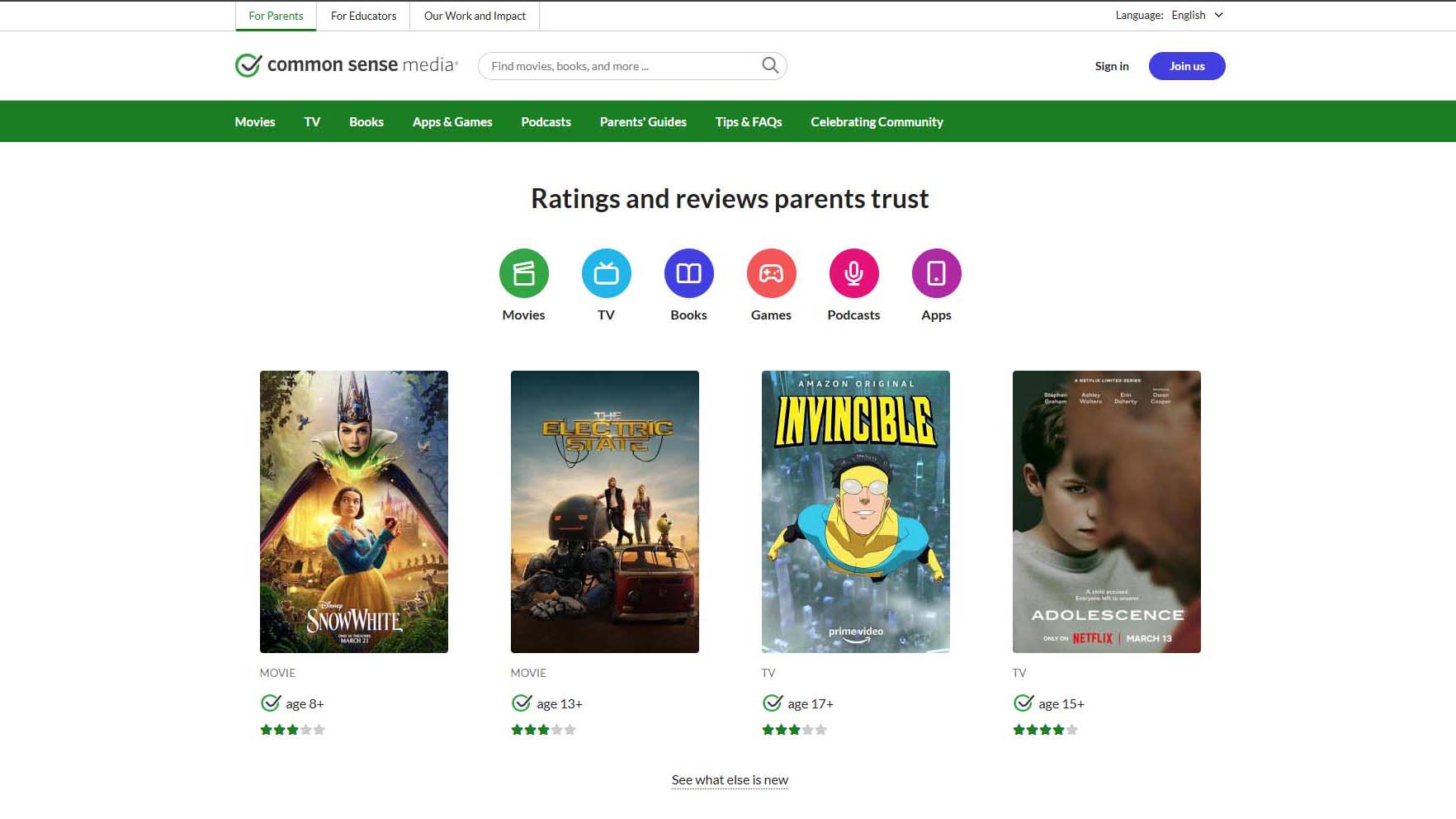The width and height of the screenshot is (1456, 819).
Task: Click the checkmark icon beside age 13+
Action: click(522, 703)
